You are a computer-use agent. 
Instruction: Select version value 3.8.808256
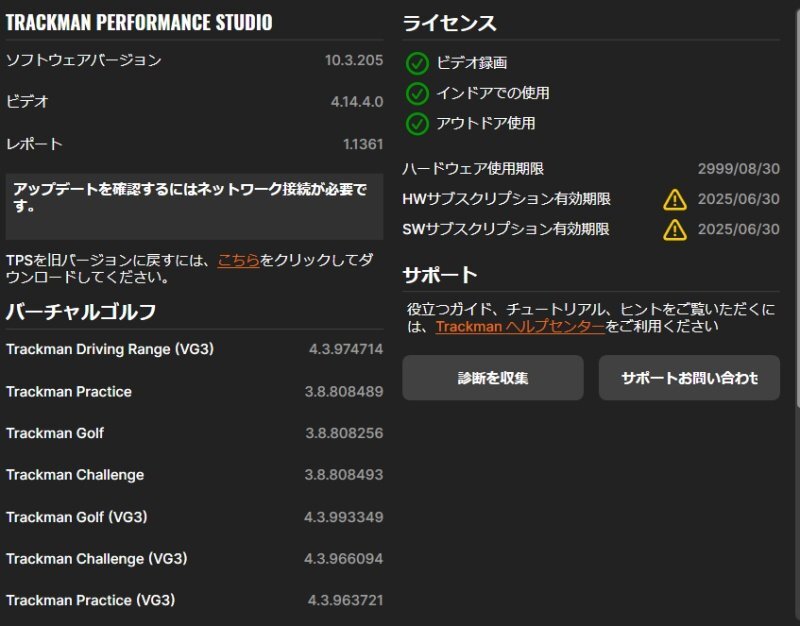(344, 433)
